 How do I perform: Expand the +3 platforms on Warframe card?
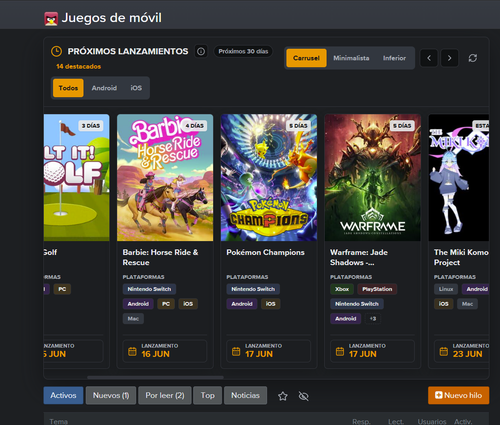pyautogui.click(x=373, y=319)
